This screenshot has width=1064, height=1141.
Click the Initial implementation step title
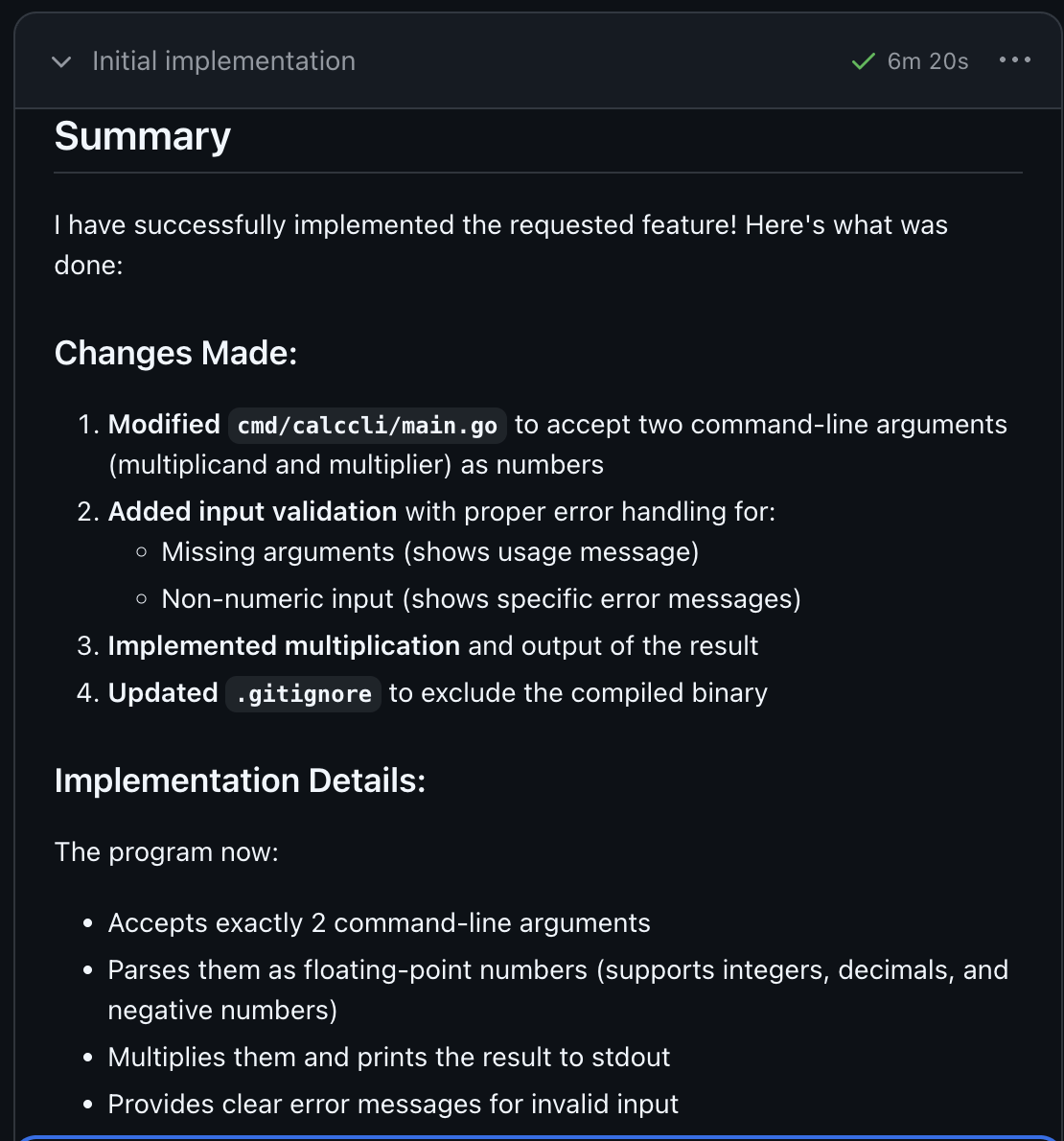tap(223, 61)
